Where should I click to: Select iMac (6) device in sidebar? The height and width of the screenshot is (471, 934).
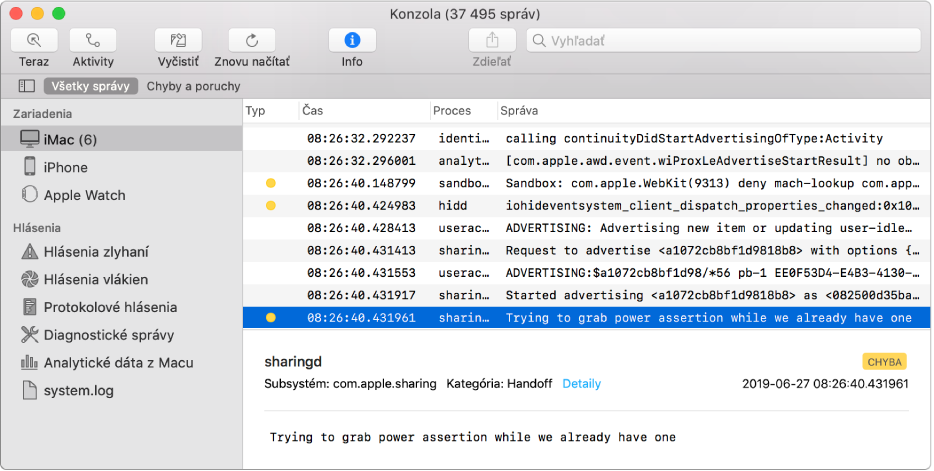click(122, 139)
